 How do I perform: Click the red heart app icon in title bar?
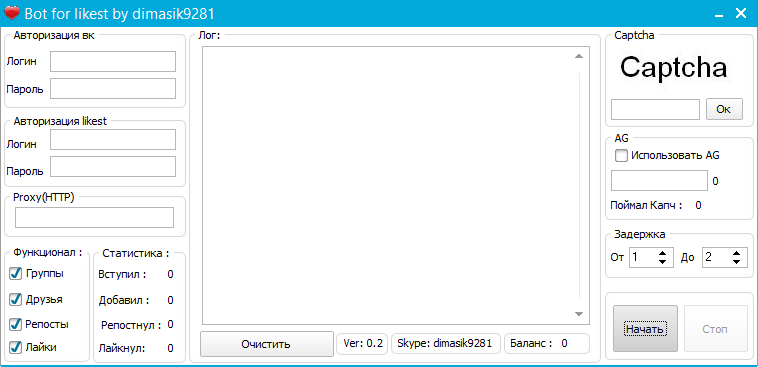pos(12,13)
